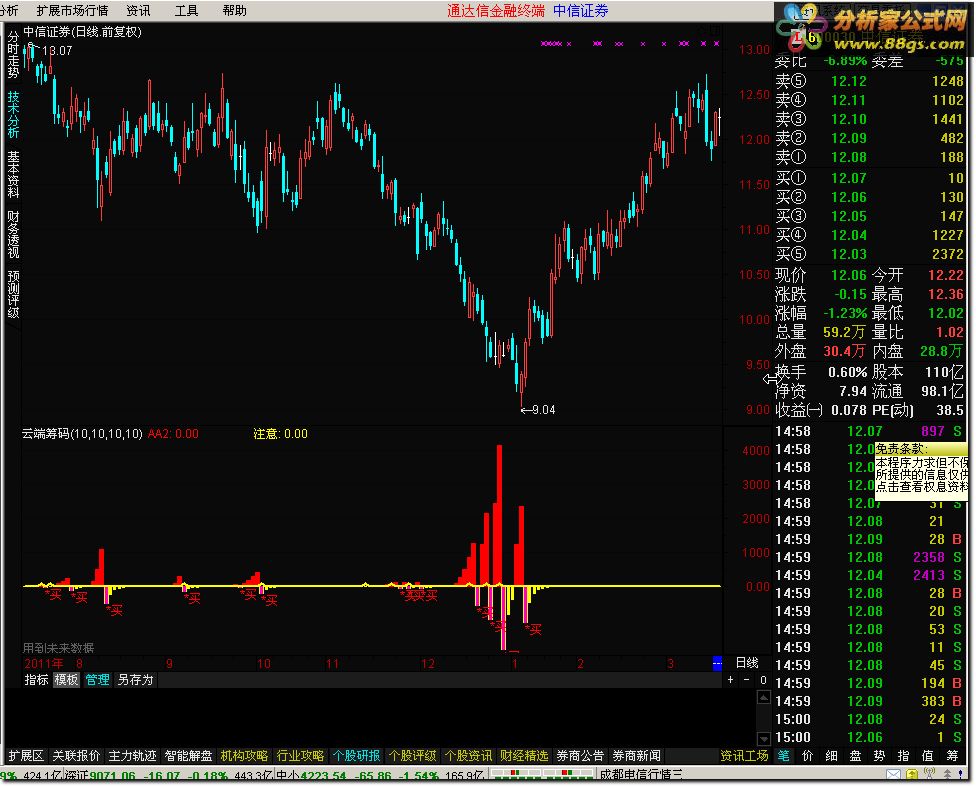The width and height of the screenshot is (976, 786).
Task: Switch to 分时走势 side tab
Action: pos(13,55)
